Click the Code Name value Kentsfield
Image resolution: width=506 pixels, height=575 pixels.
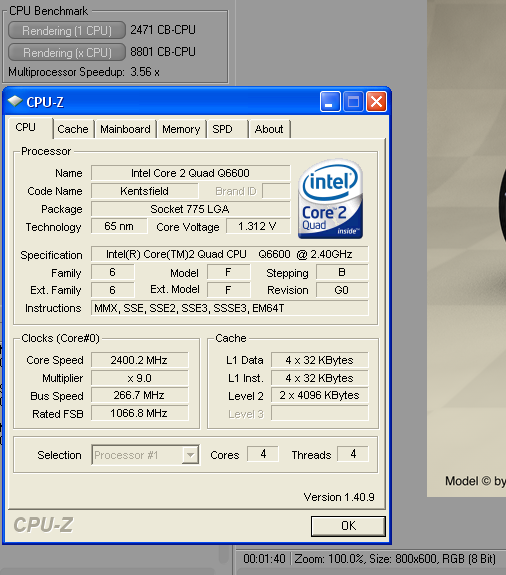tap(144, 191)
